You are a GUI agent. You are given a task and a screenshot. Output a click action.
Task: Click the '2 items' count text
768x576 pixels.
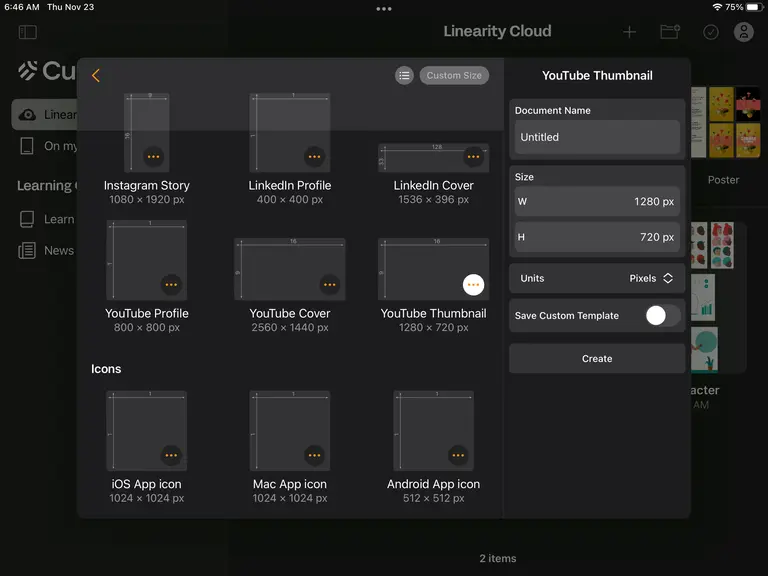(498, 558)
